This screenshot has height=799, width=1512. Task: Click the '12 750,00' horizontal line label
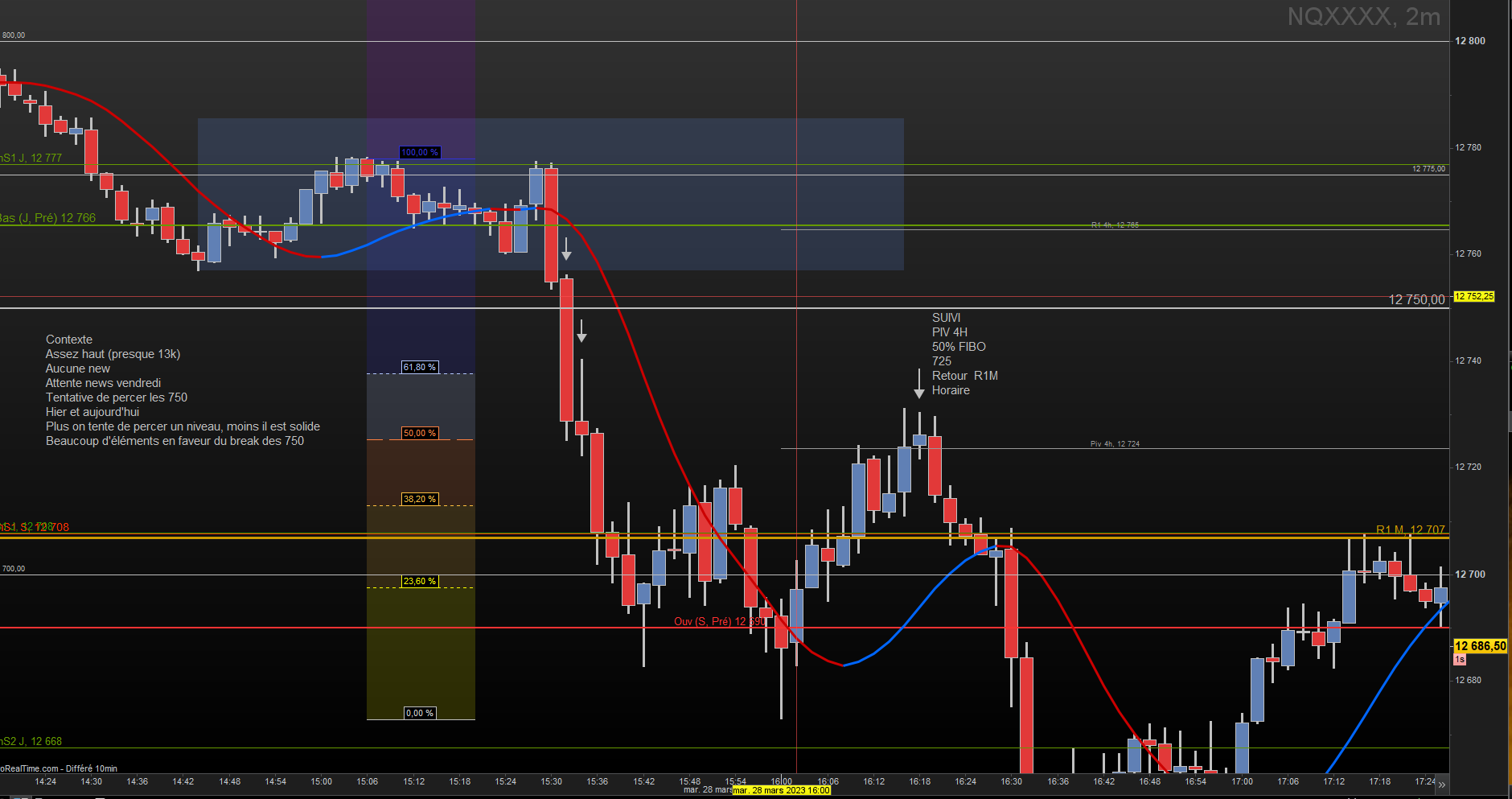pyautogui.click(x=1416, y=299)
